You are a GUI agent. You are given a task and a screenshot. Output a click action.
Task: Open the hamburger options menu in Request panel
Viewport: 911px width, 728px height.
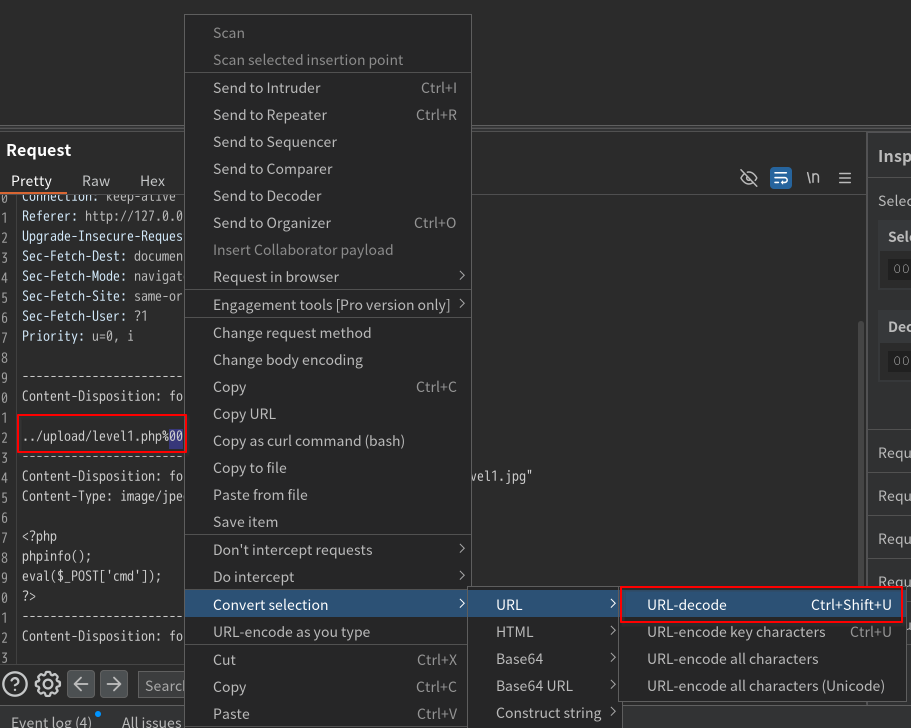(x=845, y=178)
